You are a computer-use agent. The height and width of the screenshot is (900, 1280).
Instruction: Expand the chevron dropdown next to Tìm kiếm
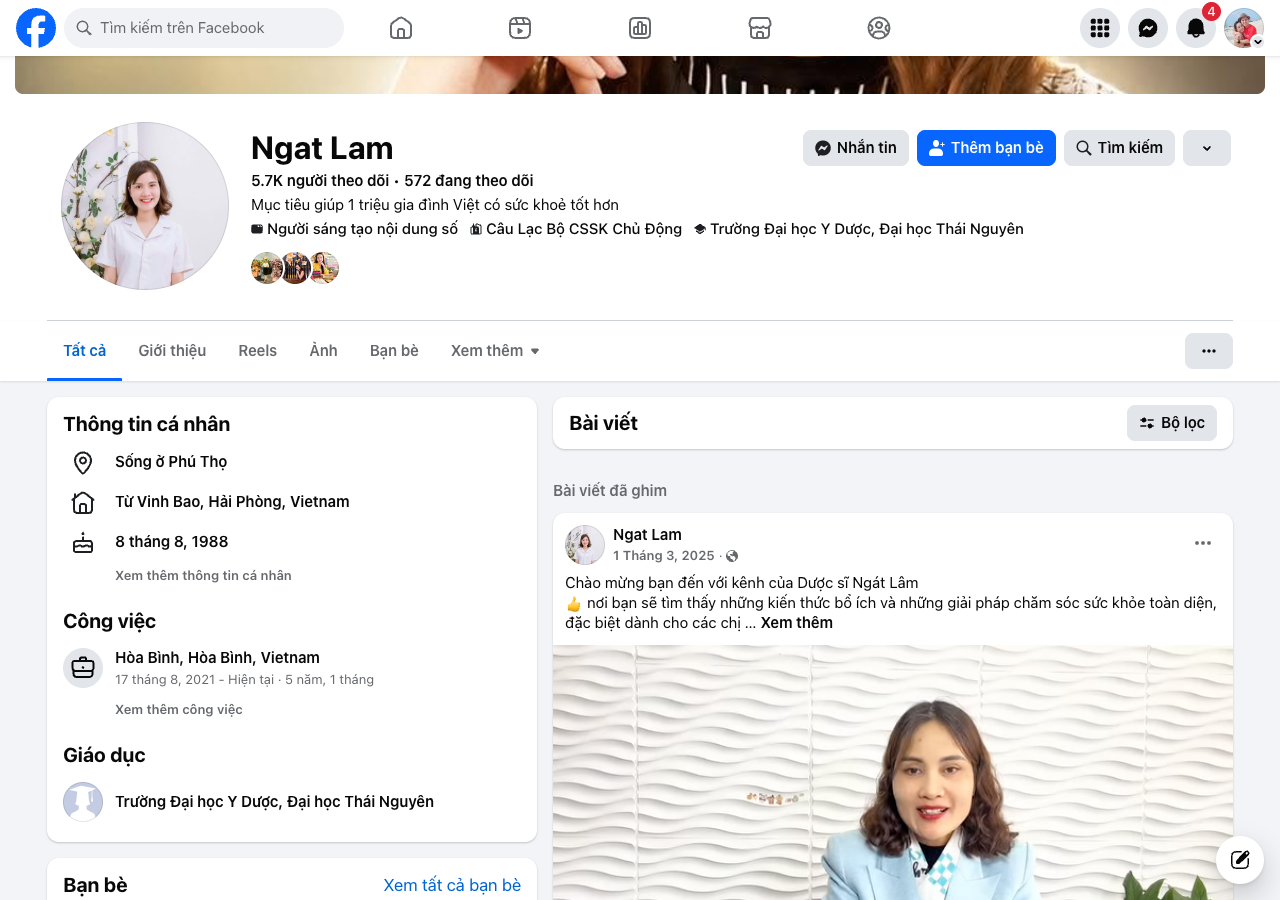(x=1207, y=148)
